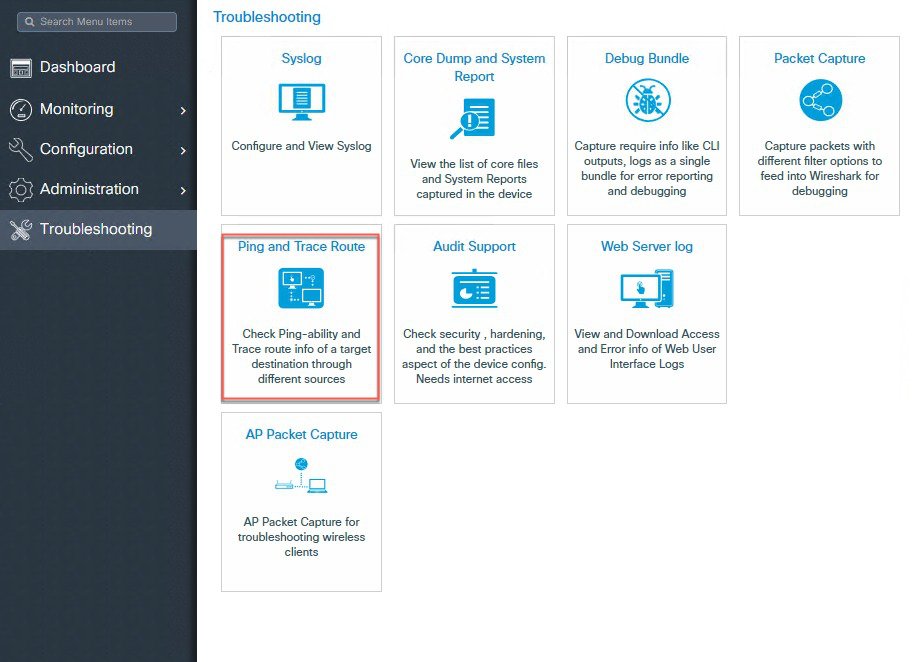This screenshot has width=912, height=662.
Task: Click the Ping and Trace Route icon
Action: (301, 289)
